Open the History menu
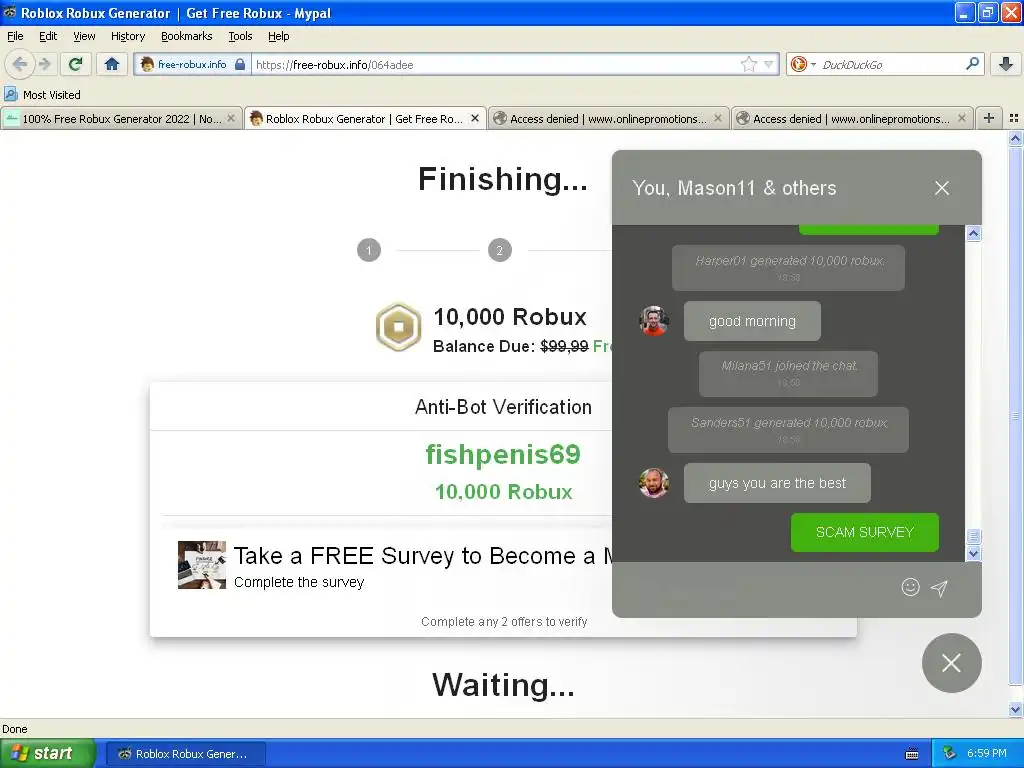The height and width of the screenshot is (768, 1024). tap(127, 36)
